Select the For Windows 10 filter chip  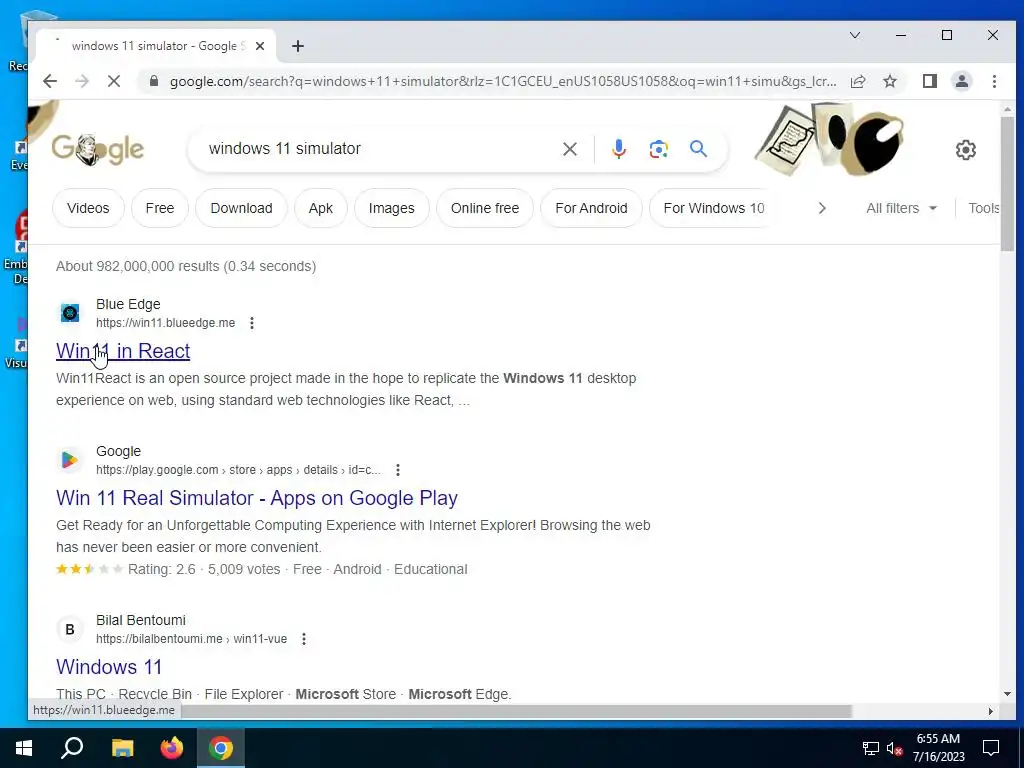pos(713,208)
